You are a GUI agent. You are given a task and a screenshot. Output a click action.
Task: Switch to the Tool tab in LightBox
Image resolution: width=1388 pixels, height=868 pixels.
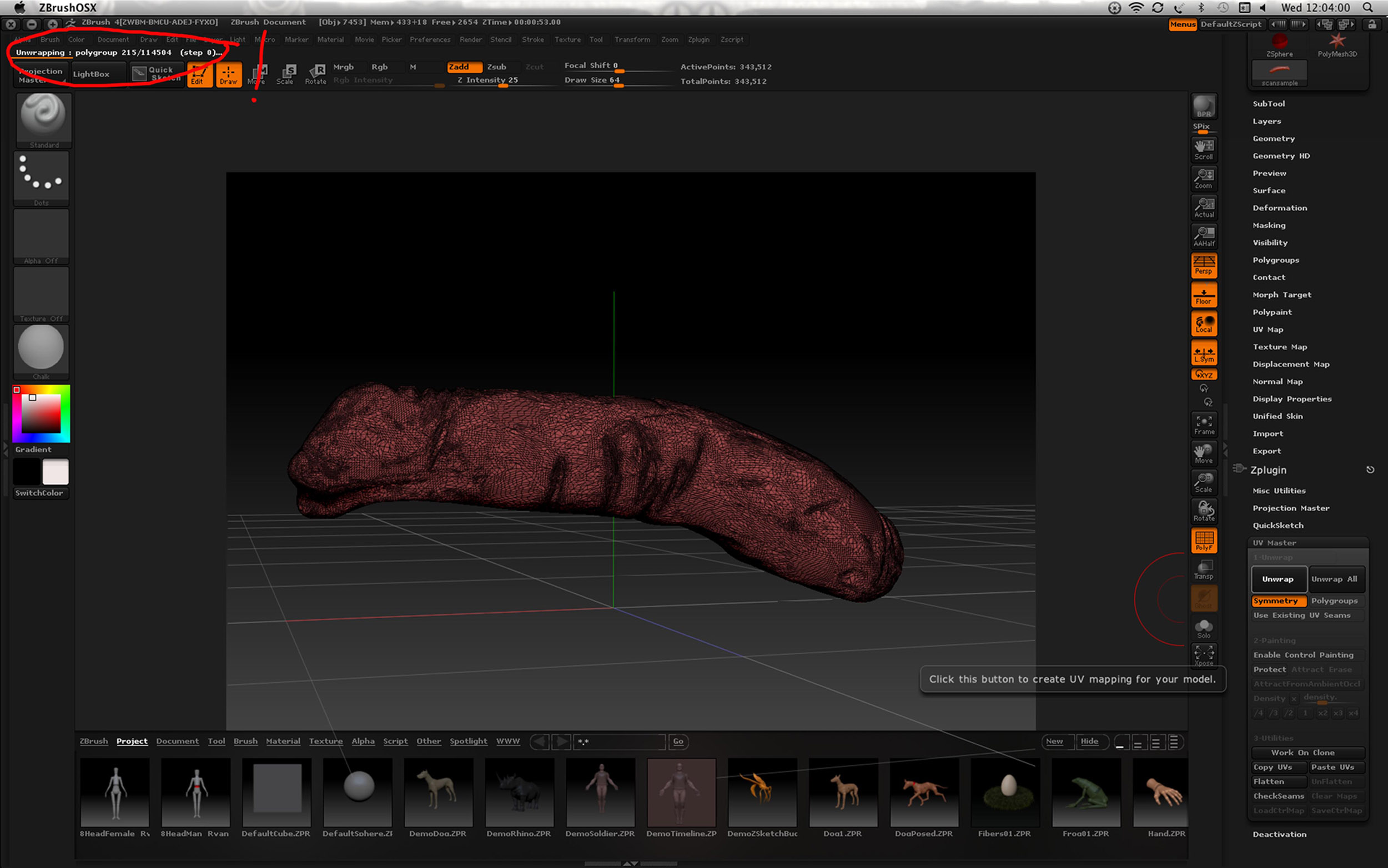[217, 741]
